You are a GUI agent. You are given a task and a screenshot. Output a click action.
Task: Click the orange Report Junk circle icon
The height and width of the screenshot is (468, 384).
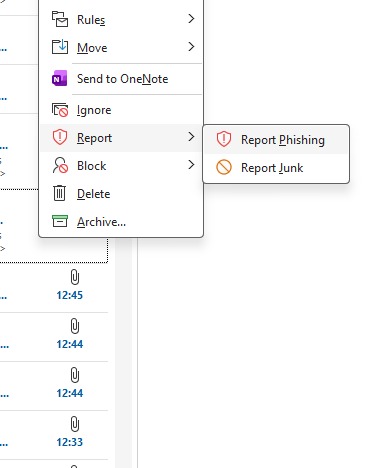[x=224, y=167]
